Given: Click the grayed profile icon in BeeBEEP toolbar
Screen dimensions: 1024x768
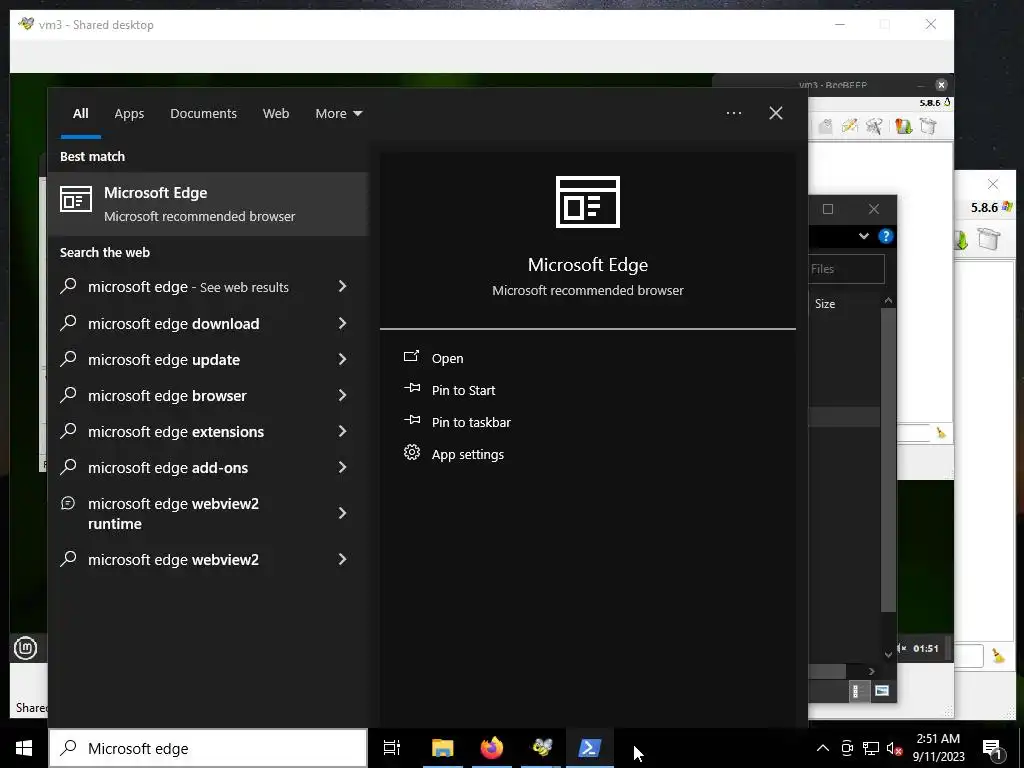Looking at the screenshot, I should 825,126.
